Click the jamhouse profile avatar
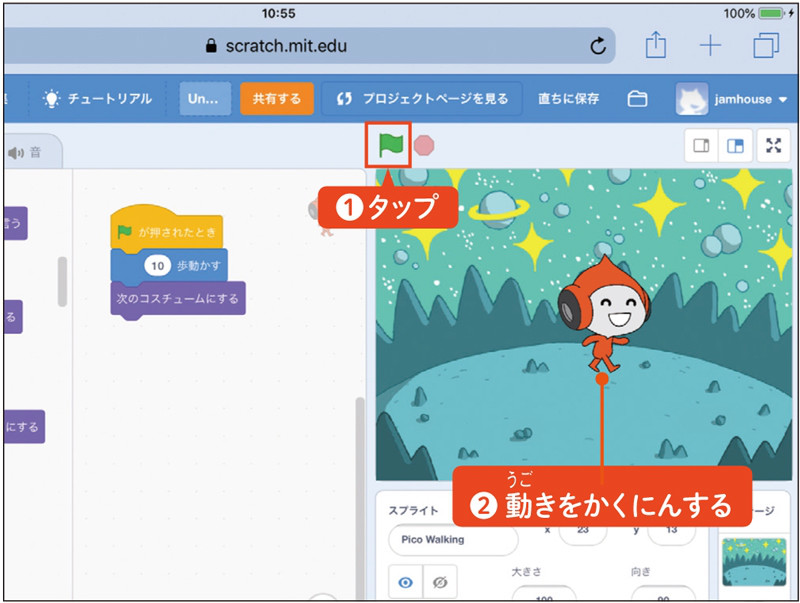 pos(692,99)
